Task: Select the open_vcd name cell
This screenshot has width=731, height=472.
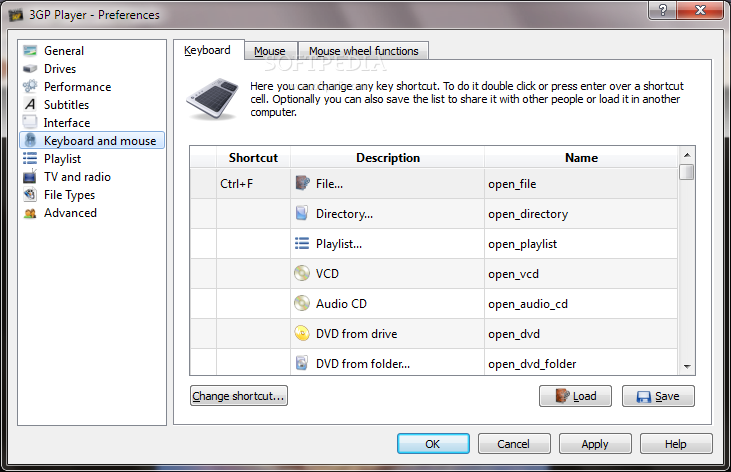Action: (581, 273)
